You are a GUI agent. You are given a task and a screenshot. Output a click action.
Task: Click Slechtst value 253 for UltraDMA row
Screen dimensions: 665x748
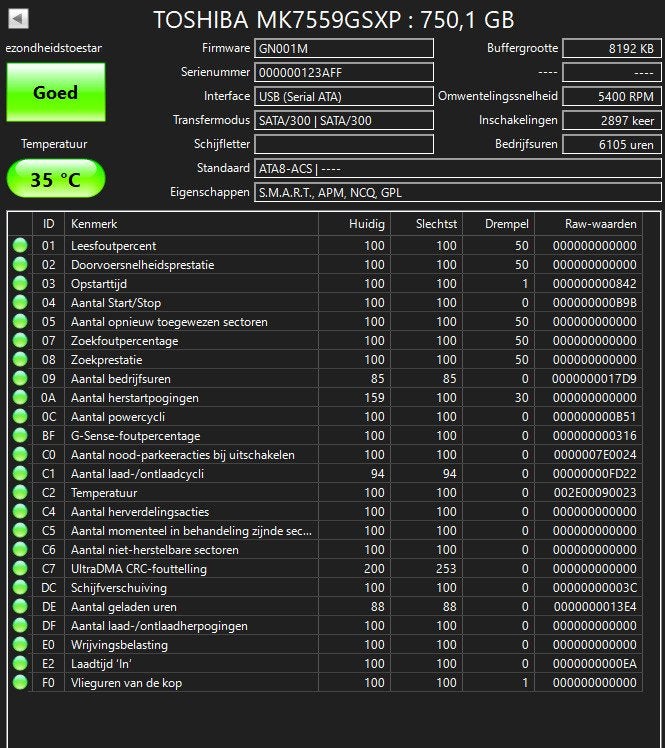tap(446, 569)
